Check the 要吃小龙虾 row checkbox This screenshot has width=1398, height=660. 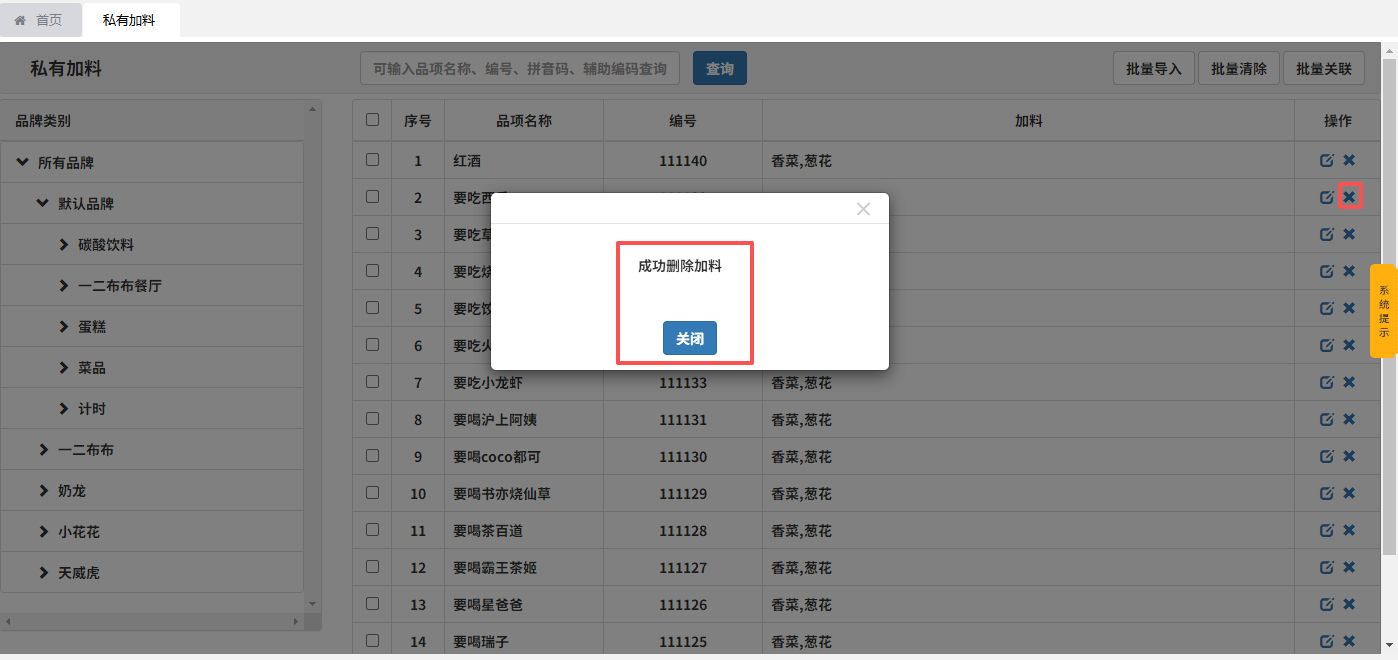[x=373, y=381]
